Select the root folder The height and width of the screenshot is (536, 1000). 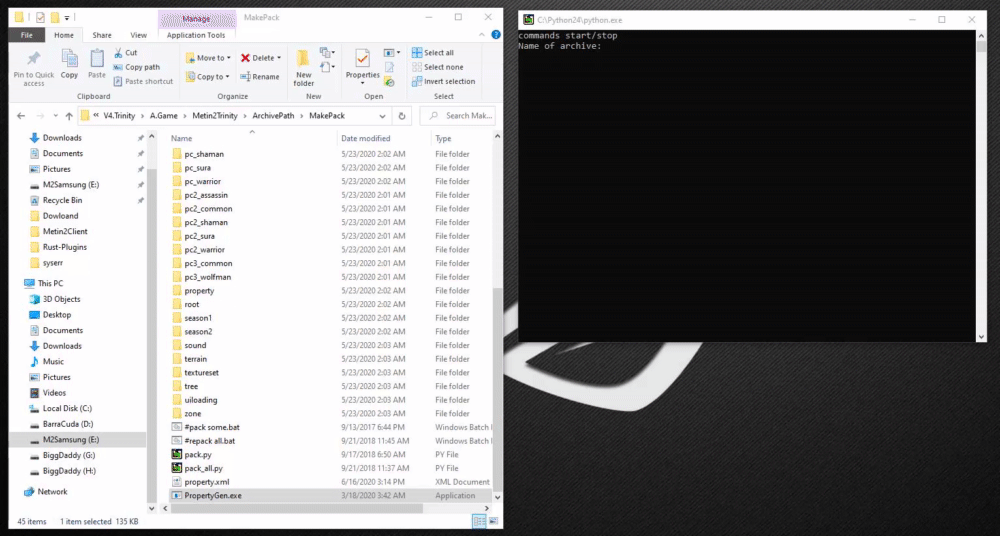coord(191,304)
